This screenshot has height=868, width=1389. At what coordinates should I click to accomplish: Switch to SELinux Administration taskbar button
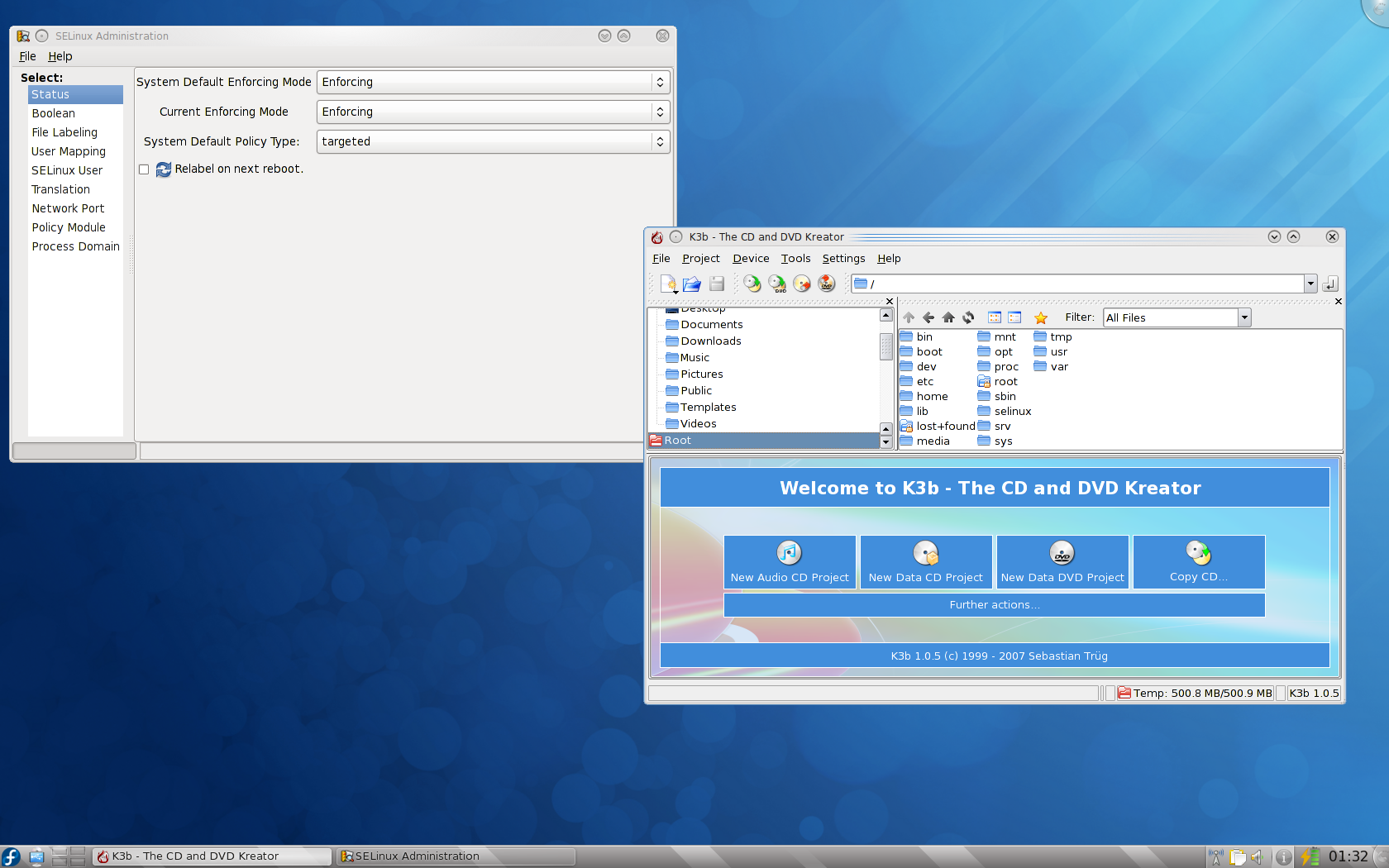[x=456, y=856]
